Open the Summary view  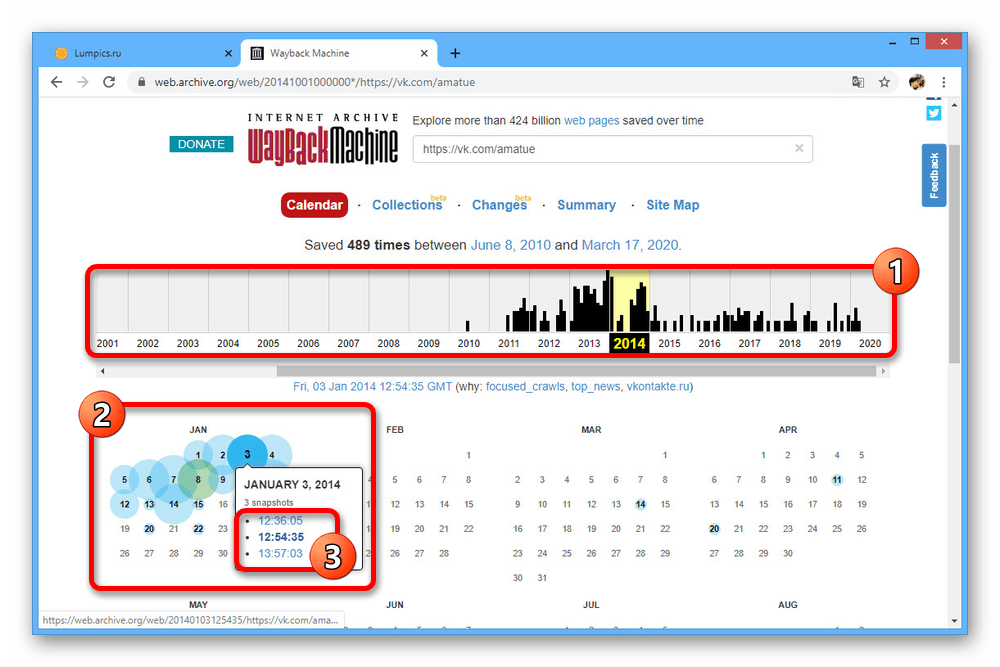coord(586,205)
